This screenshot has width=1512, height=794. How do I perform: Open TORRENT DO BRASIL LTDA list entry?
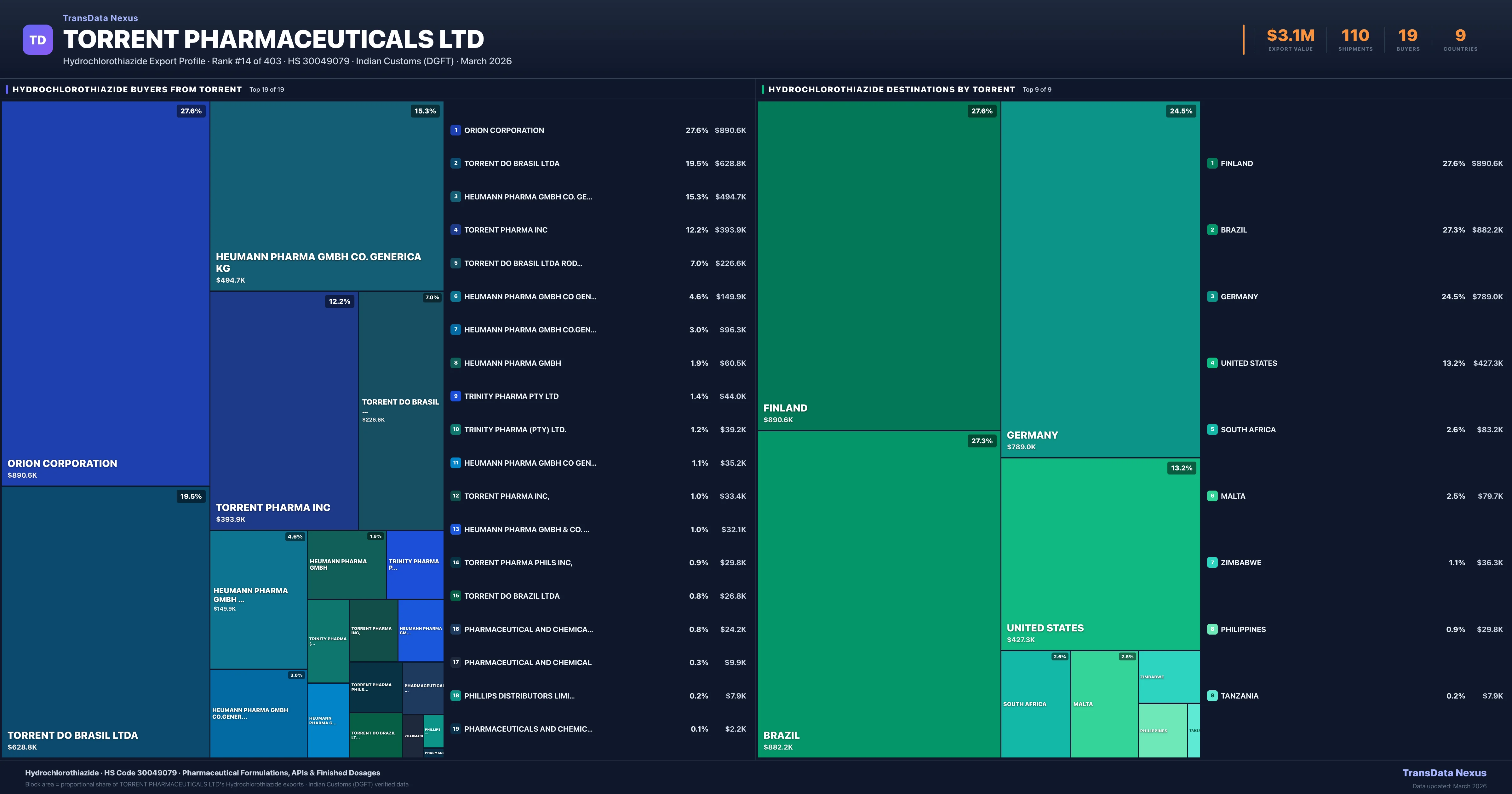point(511,163)
